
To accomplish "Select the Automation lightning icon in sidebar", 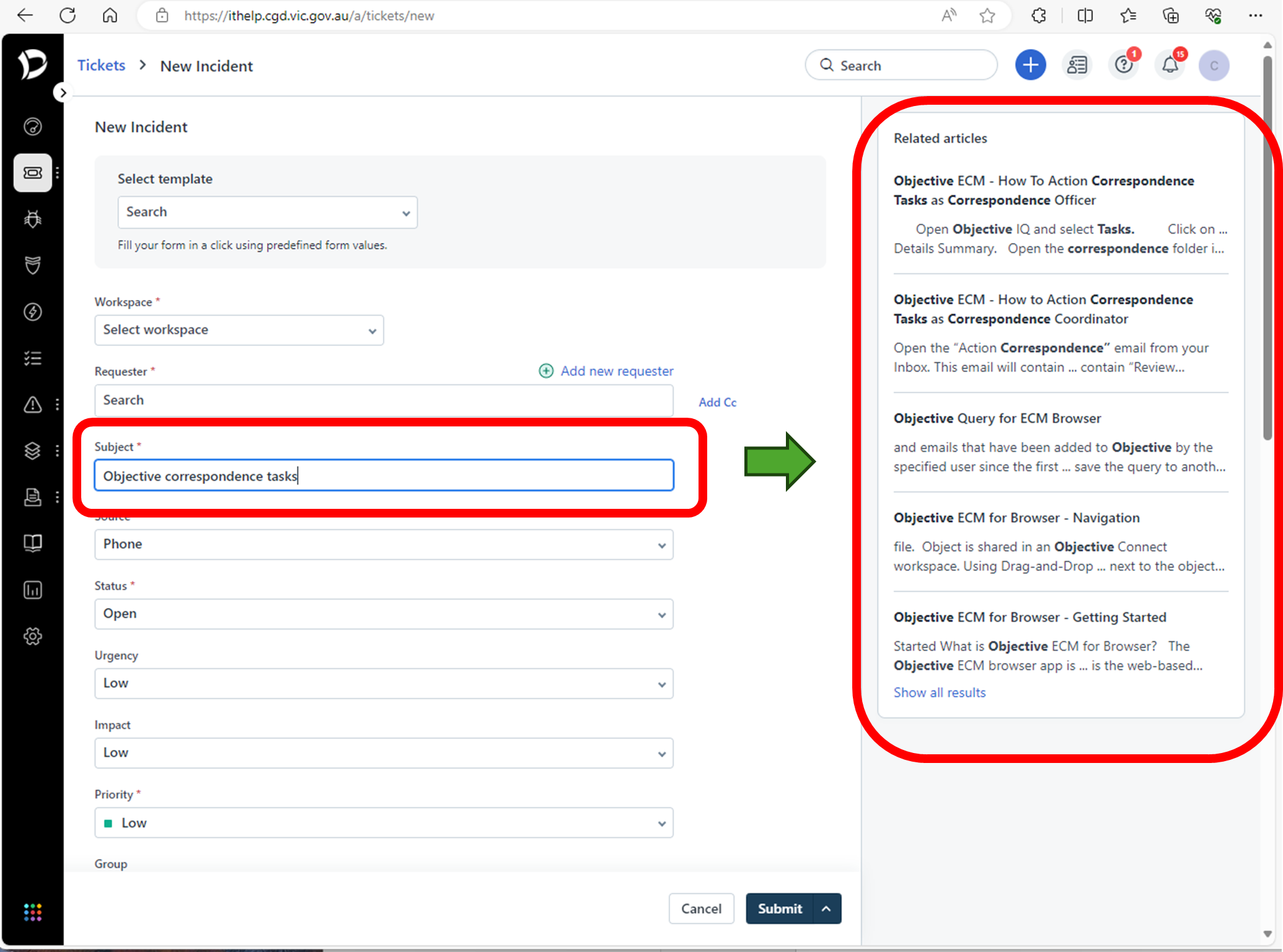I will point(32,312).
